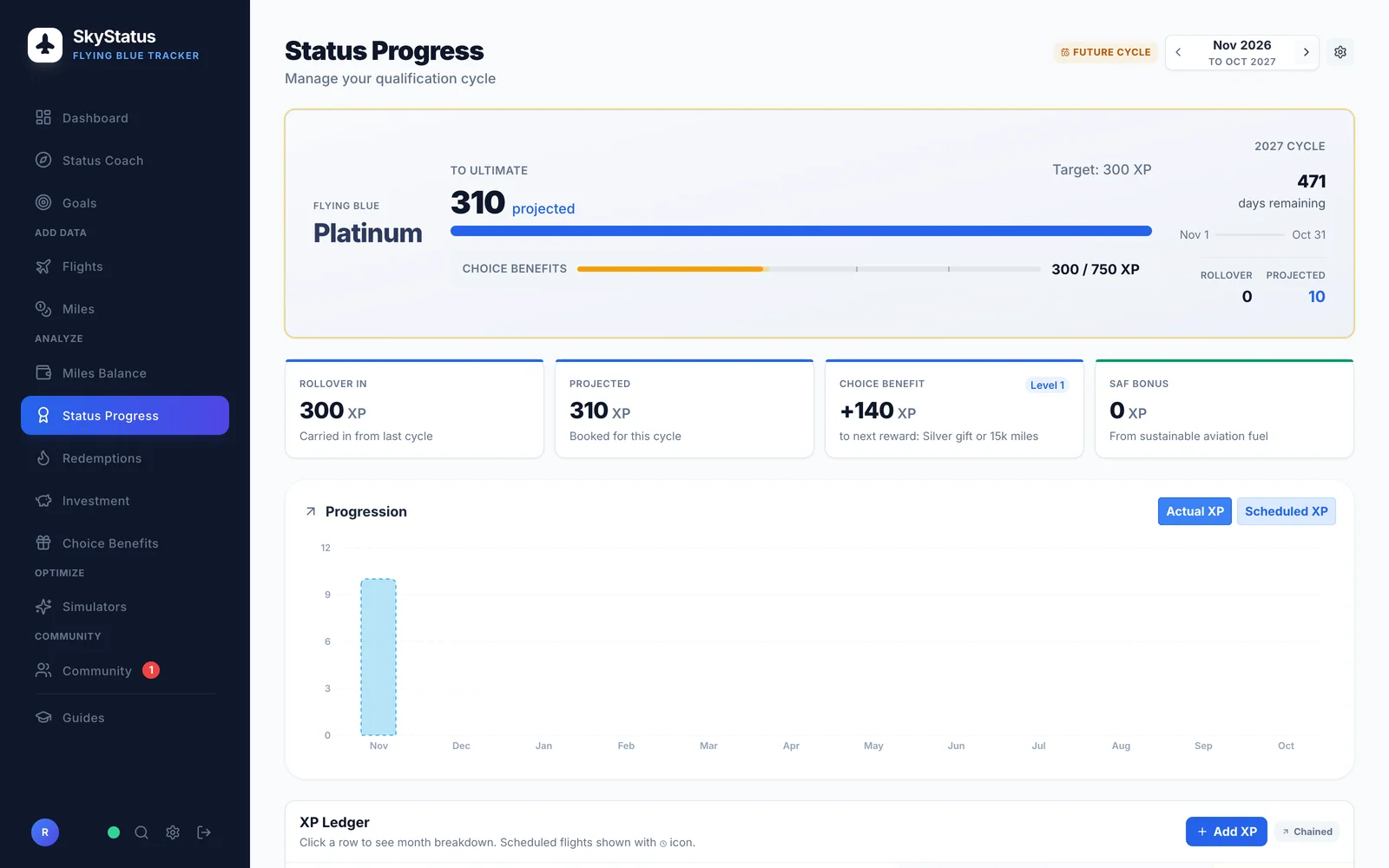This screenshot has width=1389, height=868.
Task: Open the SAF Bonus card
Action: [1224, 409]
